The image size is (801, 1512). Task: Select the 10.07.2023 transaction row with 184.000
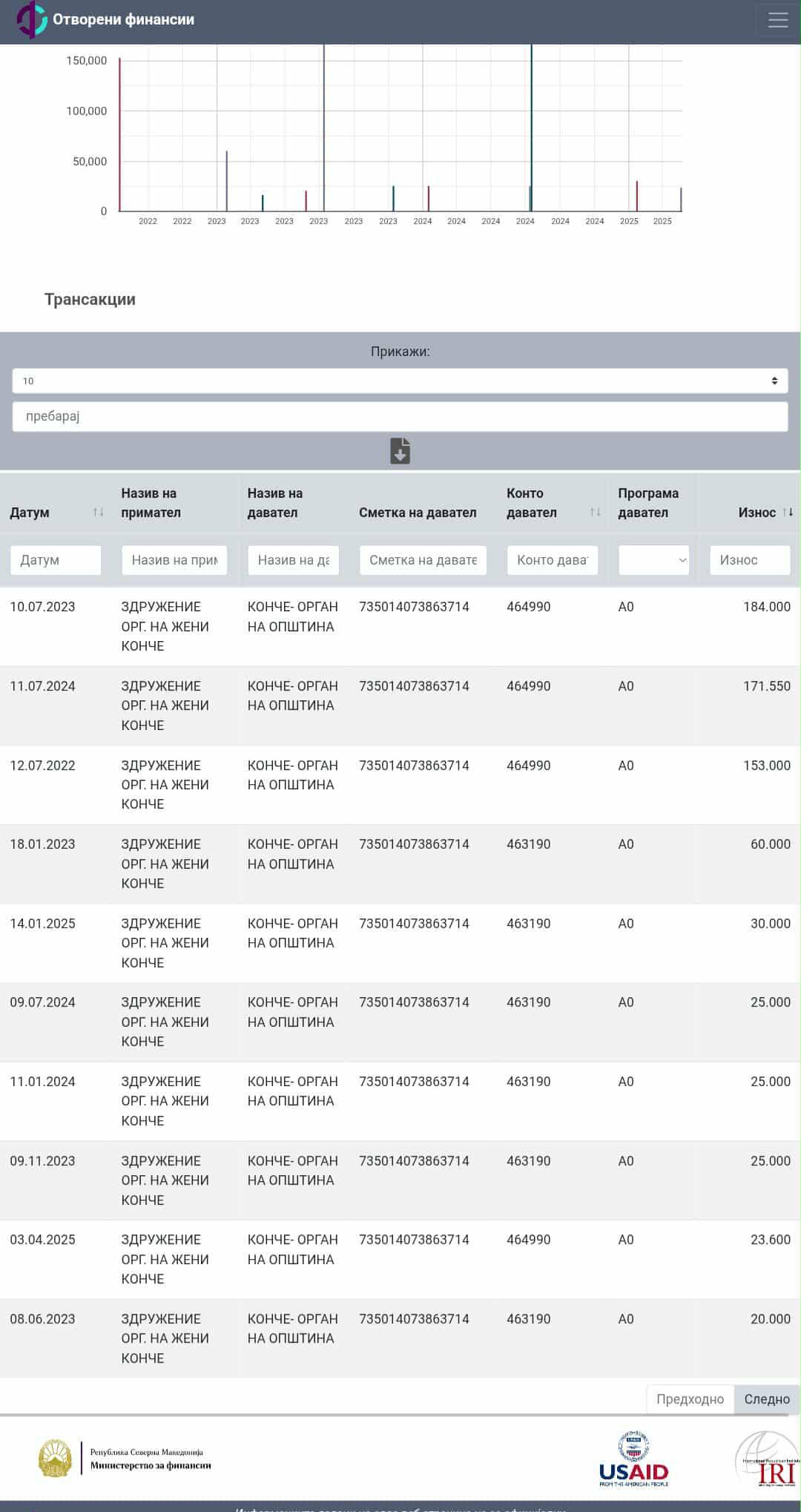[400, 626]
